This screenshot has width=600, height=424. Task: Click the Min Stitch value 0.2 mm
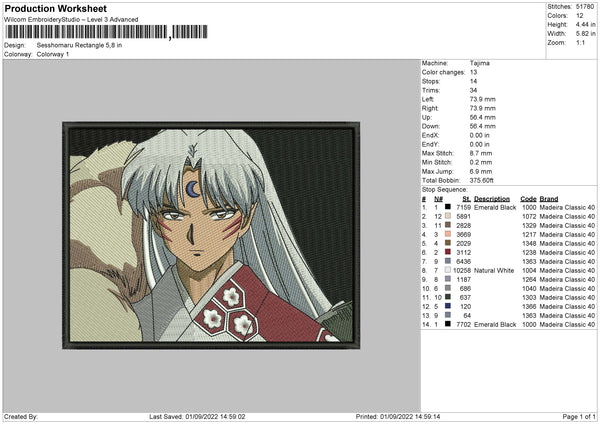[x=481, y=162]
